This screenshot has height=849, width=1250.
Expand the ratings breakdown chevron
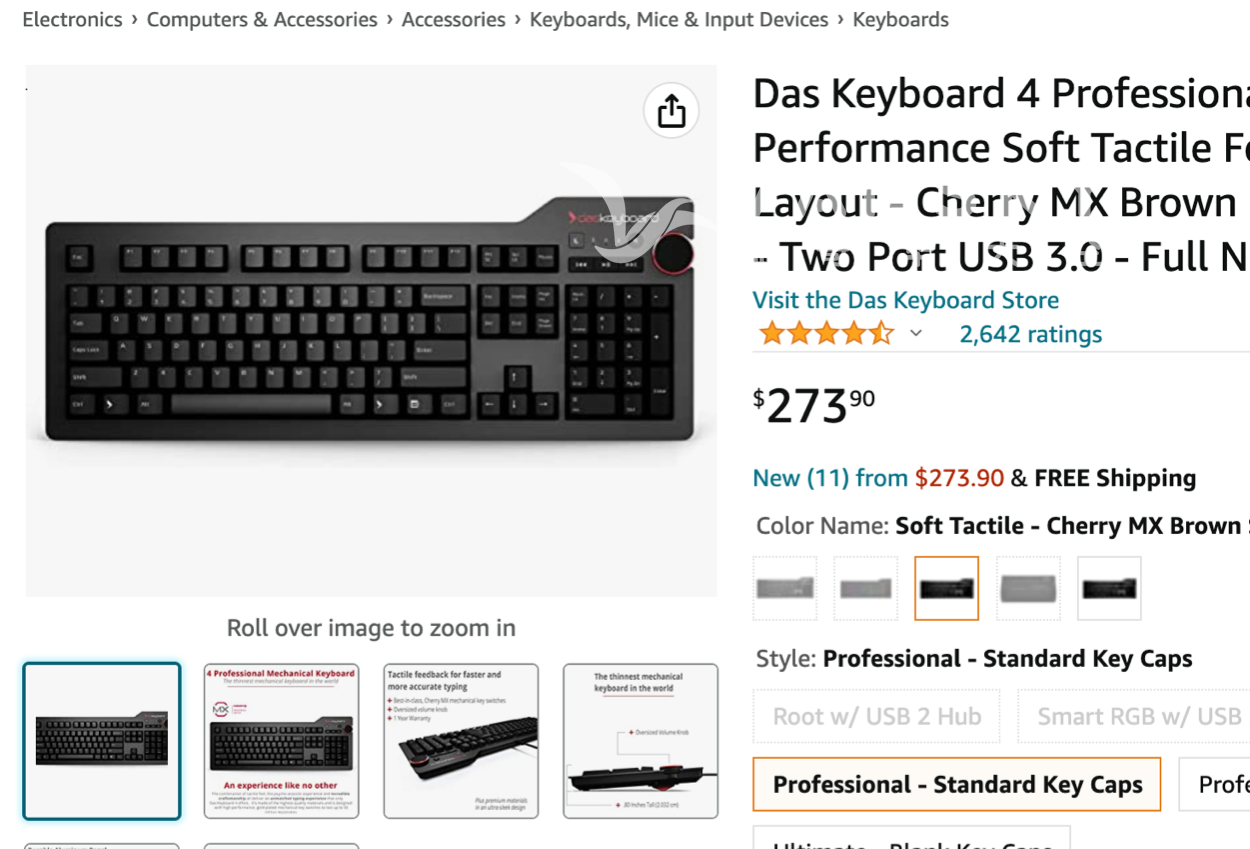tap(915, 334)
